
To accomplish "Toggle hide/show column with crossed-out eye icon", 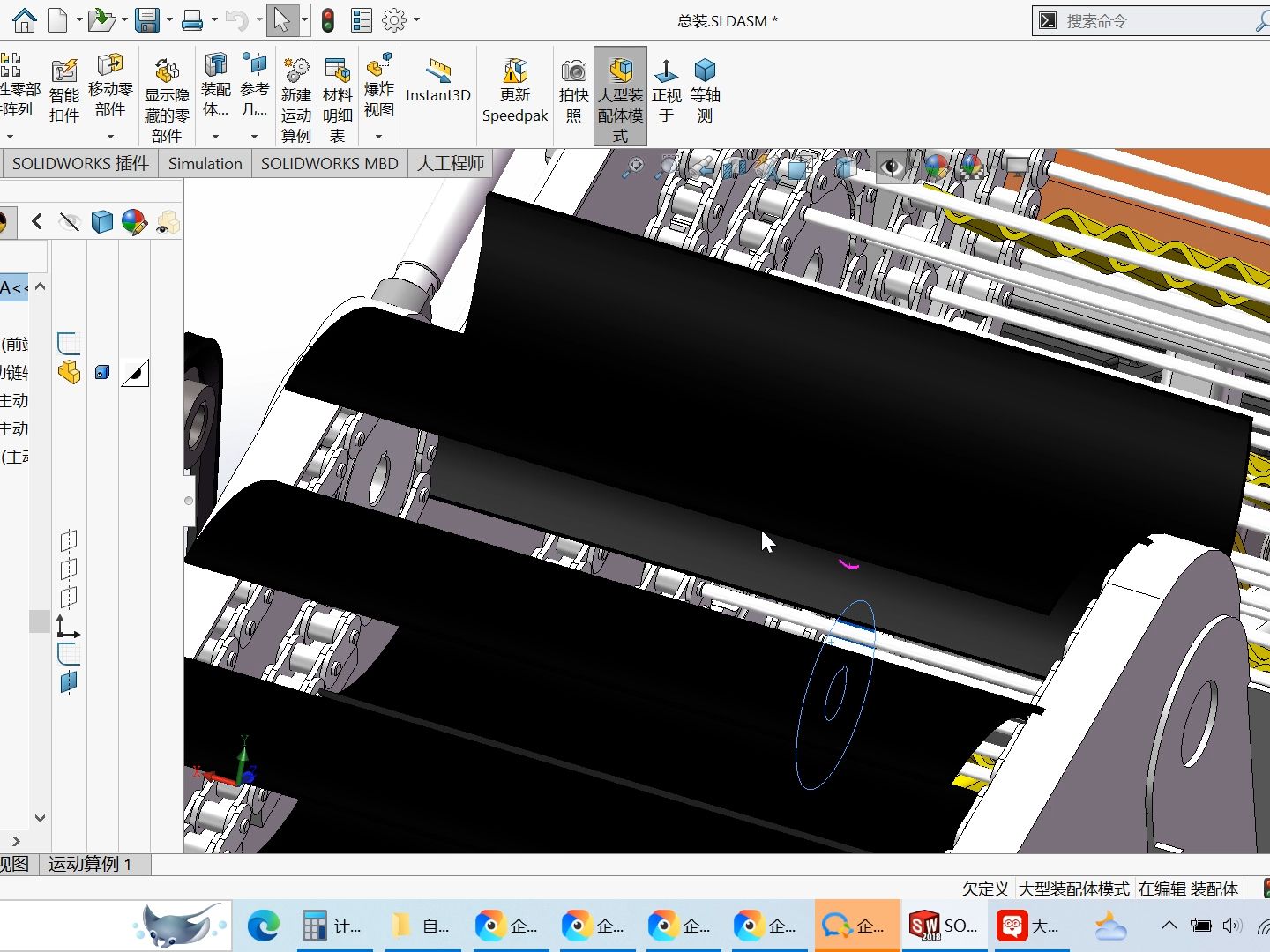I will point(70,222).
